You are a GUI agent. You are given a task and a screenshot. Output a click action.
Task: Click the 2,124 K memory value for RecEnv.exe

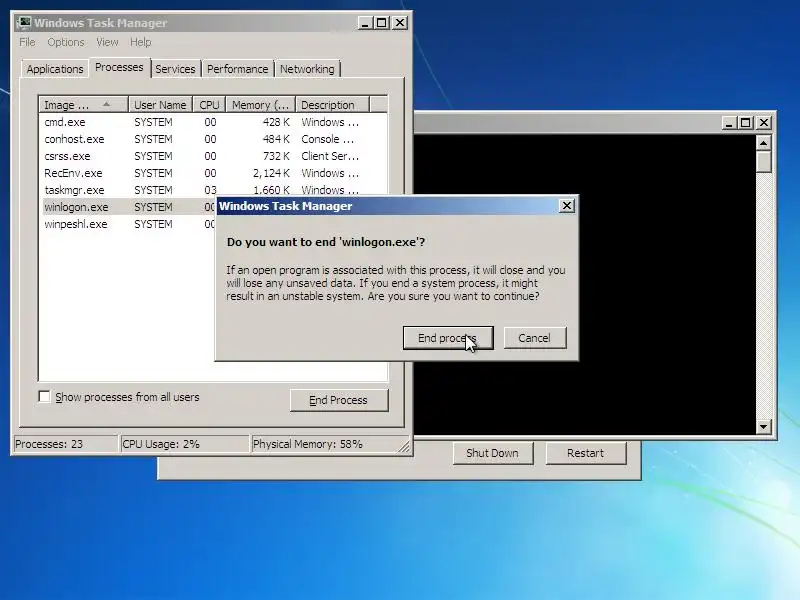(x=271, y=173)
